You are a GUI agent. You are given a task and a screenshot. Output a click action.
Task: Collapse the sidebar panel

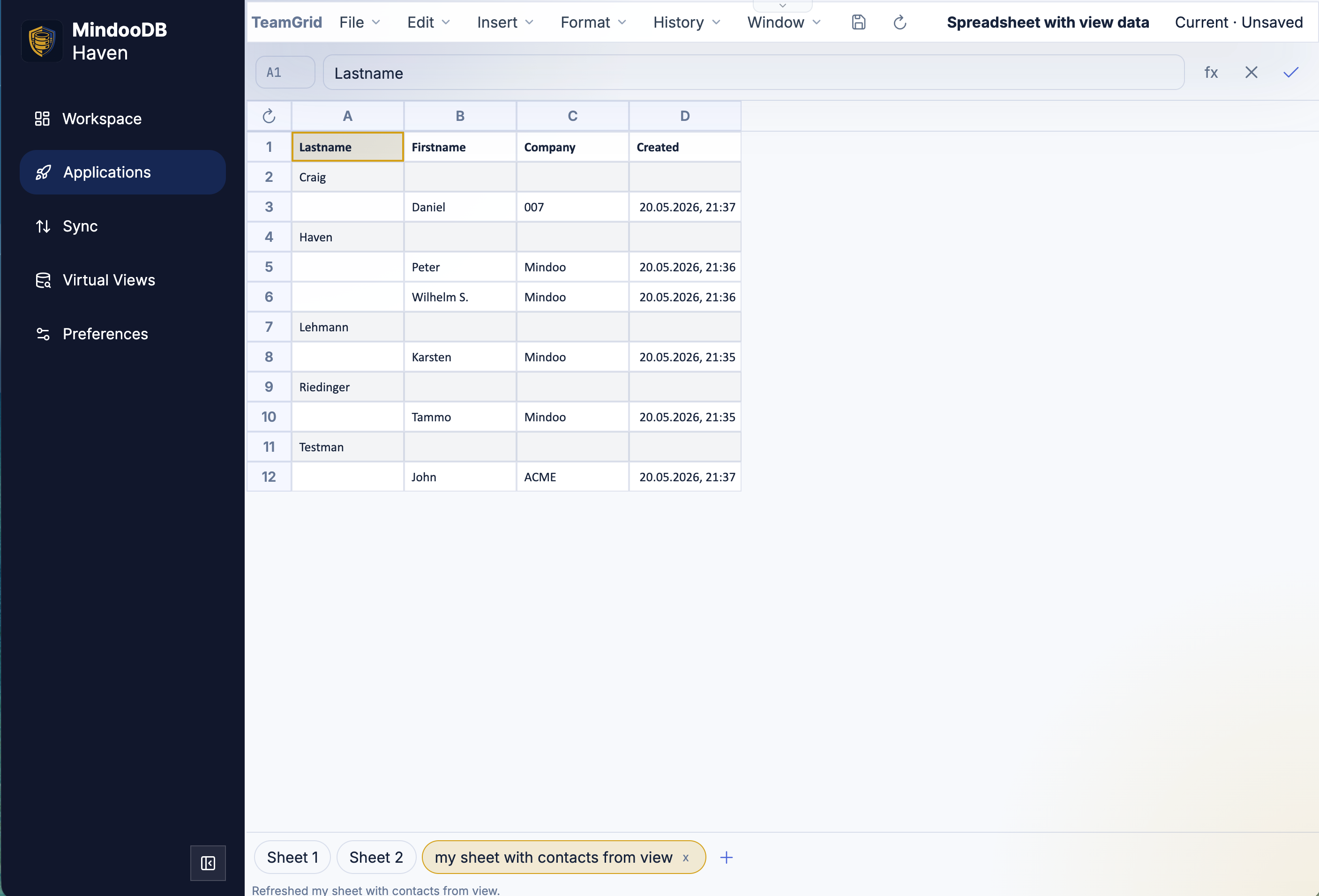click(x=208, y=863)
